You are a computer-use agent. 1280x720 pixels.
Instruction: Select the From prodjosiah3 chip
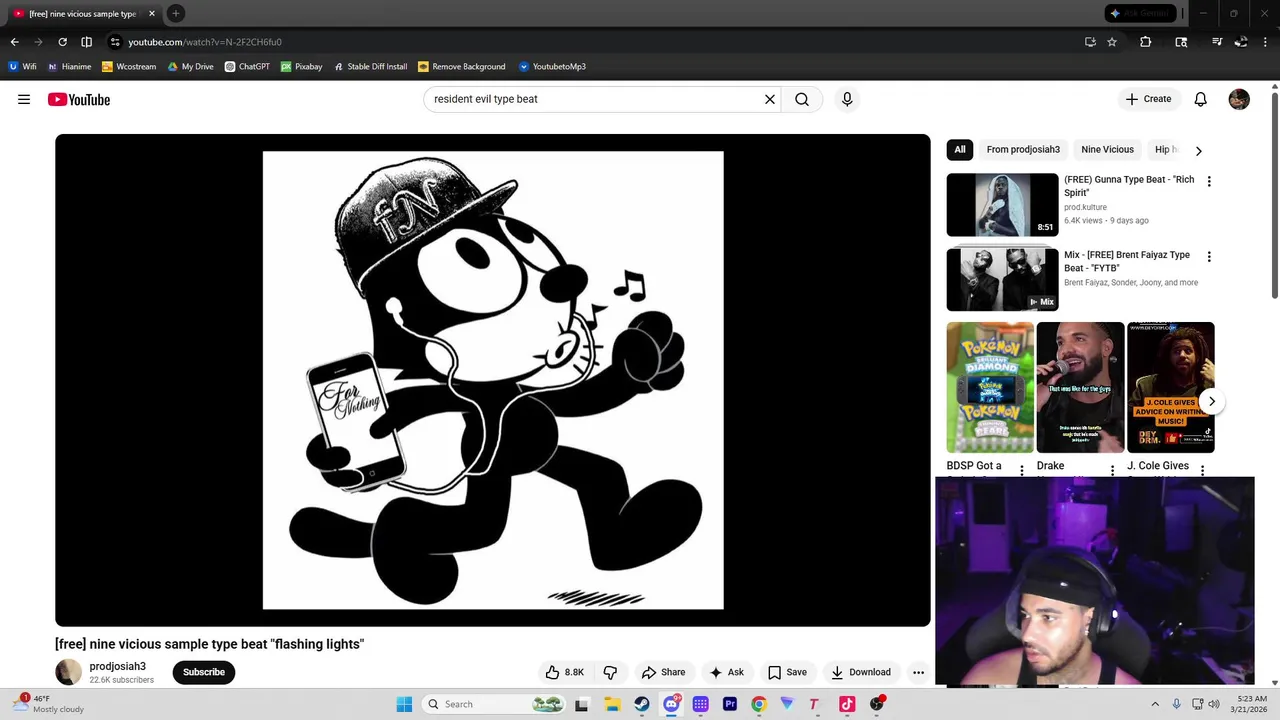click(1023, 149)
